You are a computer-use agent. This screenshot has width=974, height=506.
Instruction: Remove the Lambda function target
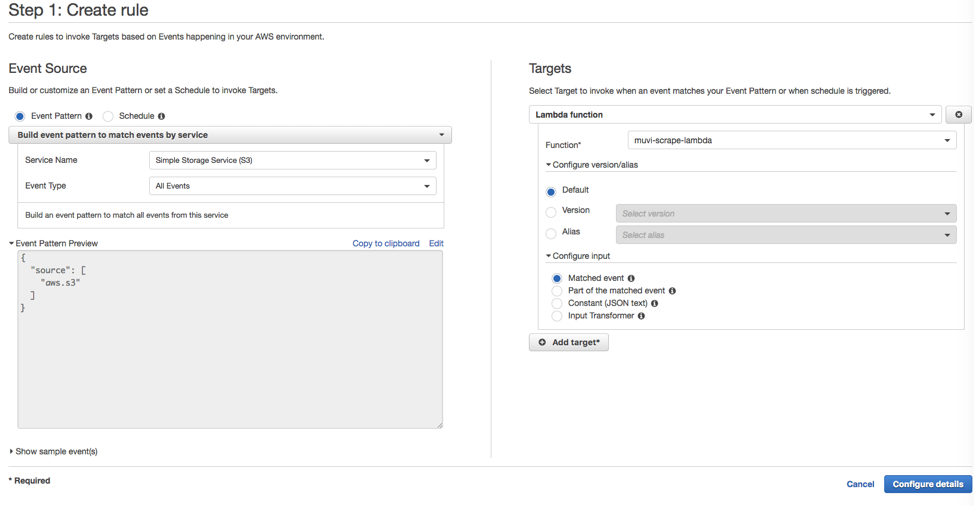point(958,115)
